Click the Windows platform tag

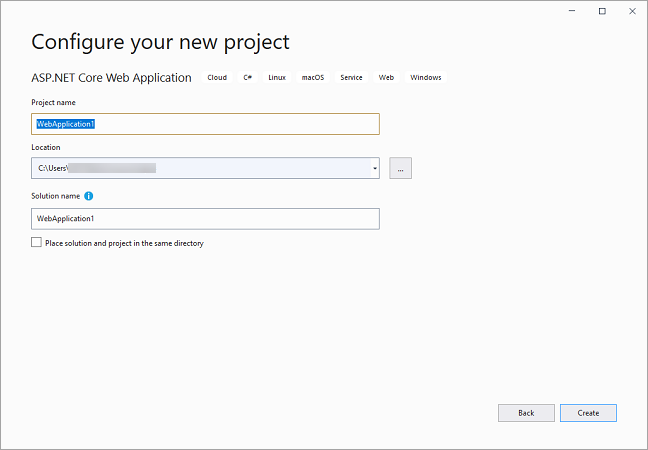[x=425, y=78]
